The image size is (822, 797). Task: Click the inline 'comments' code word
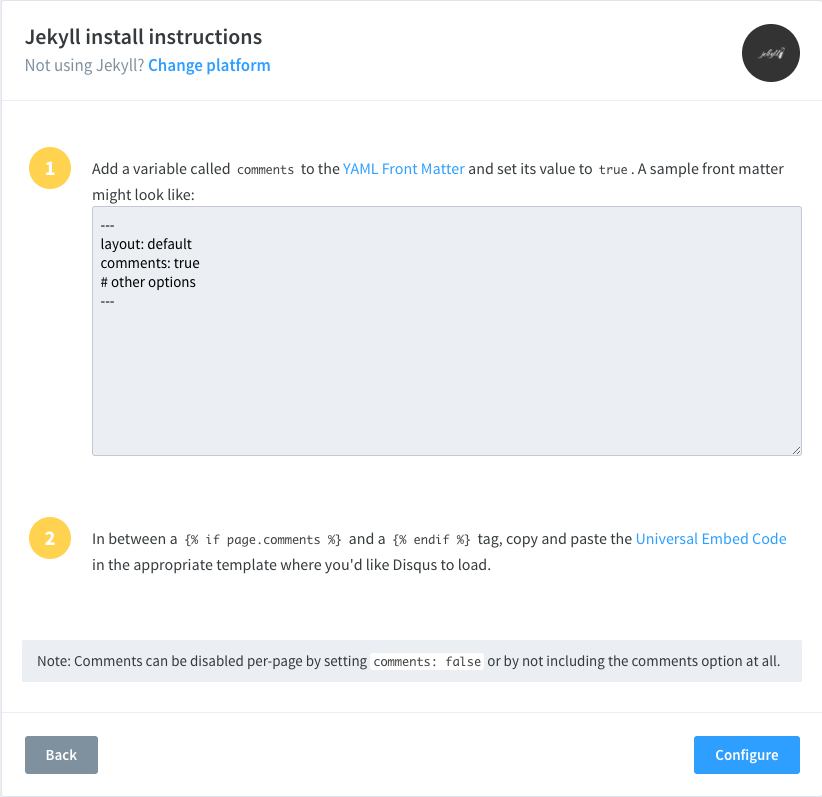(265, 169)
